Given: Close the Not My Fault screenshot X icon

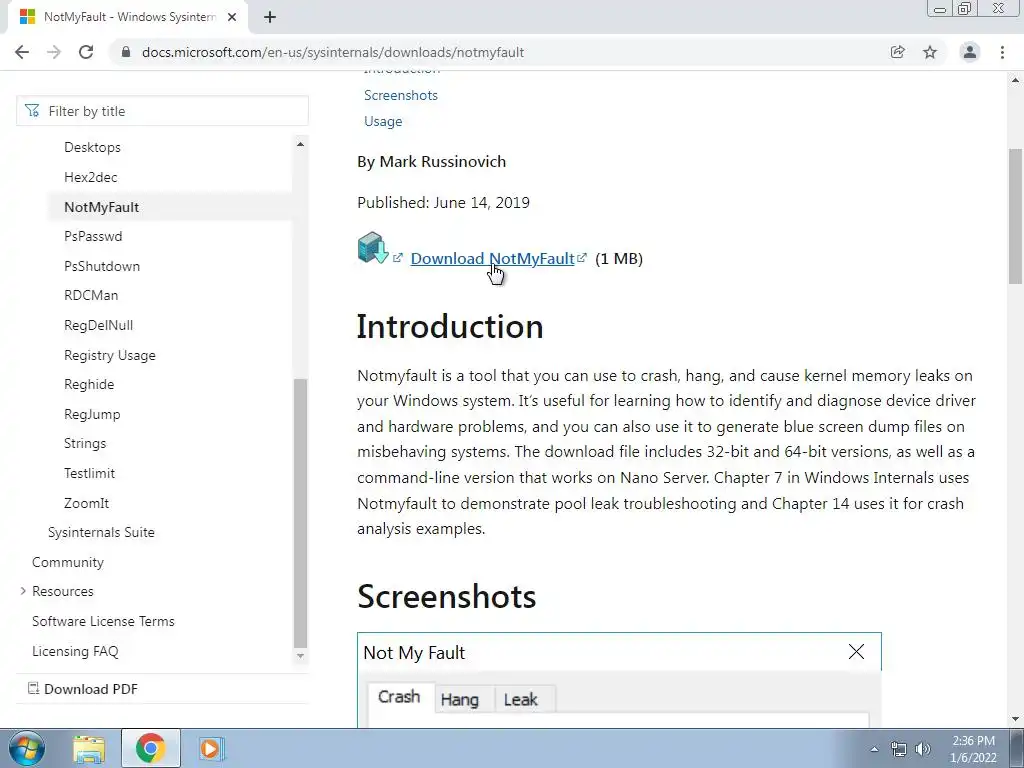Looking at the screenshot, I should pos(856,651).
